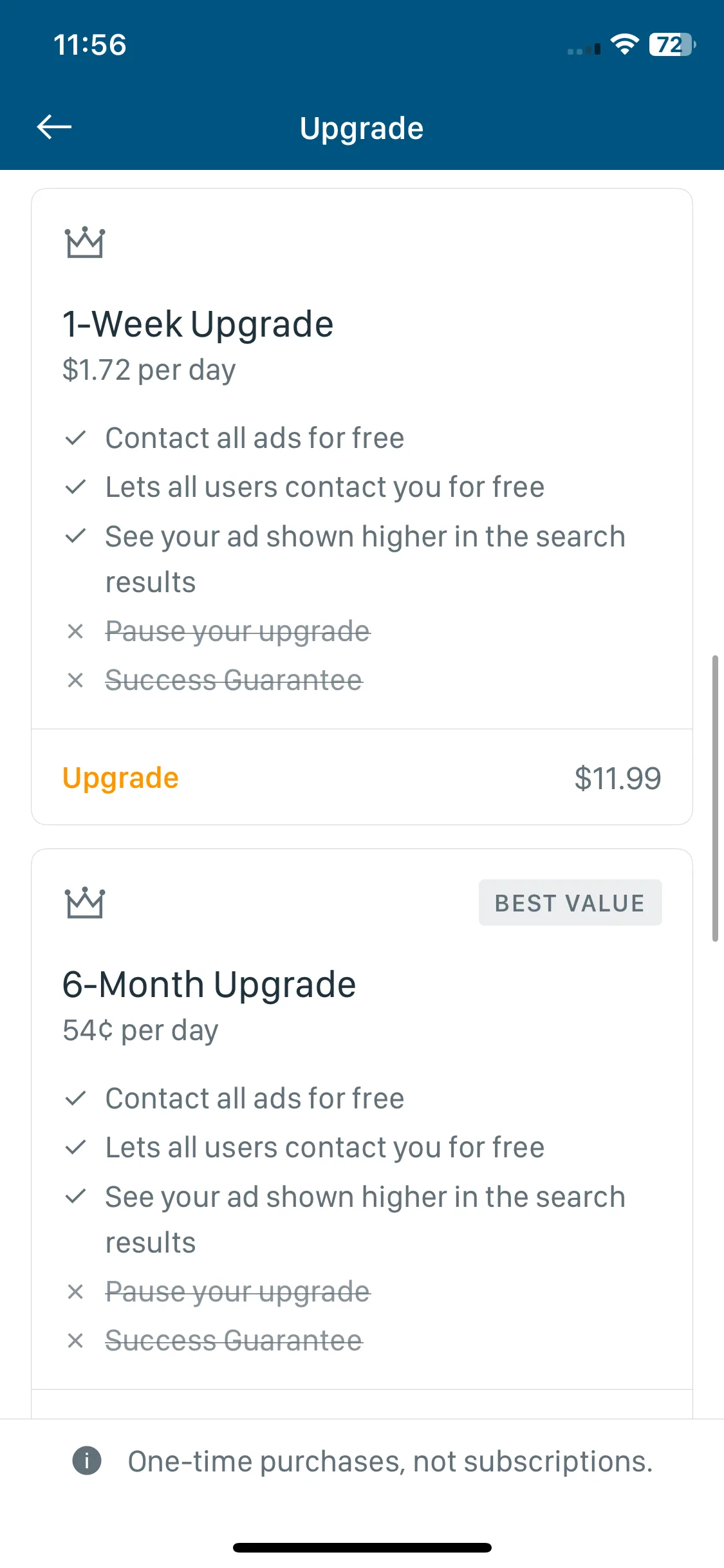724x1568 pixels.
Task: Tap checkmark beside 6-Month Lets all users contact
Action: click(75, 1147)
